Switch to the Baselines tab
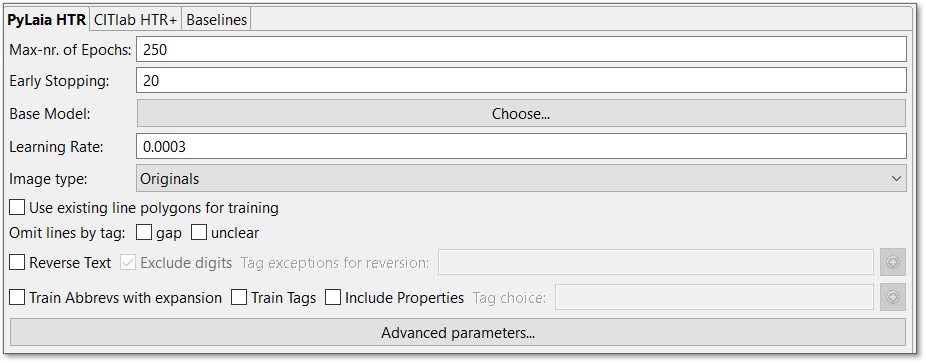 point(216,19)
